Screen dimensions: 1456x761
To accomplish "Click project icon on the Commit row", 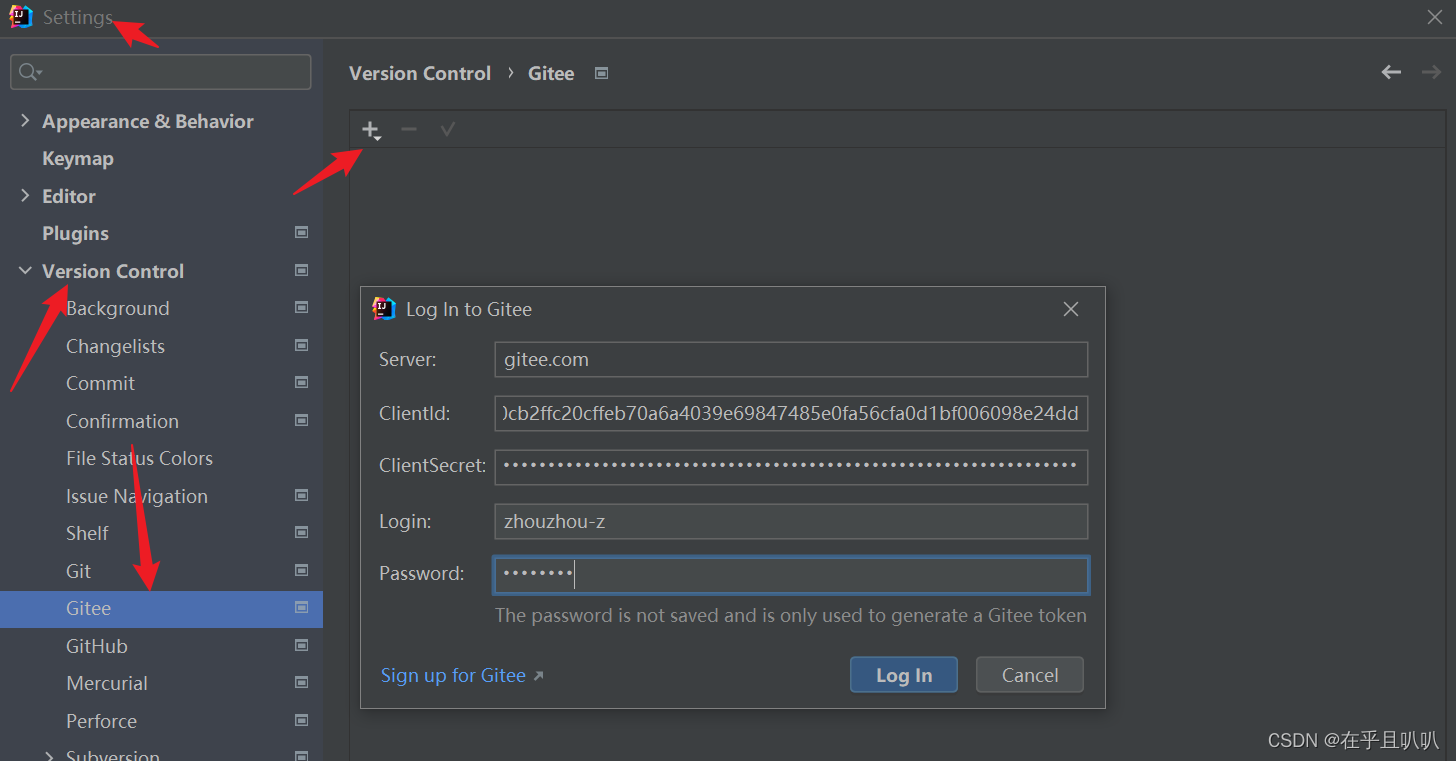I will click(301, 382).
